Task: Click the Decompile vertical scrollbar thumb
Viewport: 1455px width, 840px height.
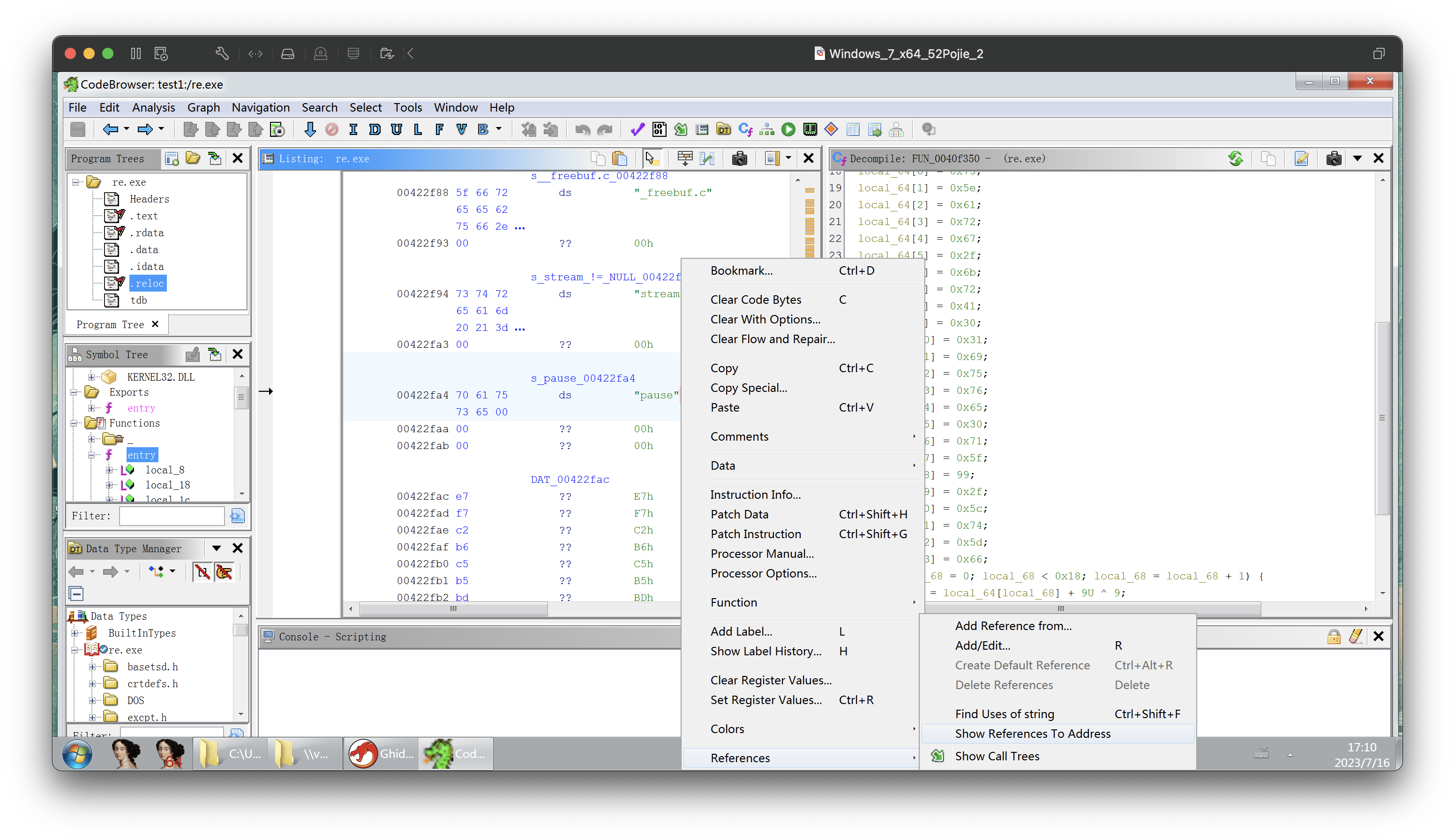Action: point(1382,418)
